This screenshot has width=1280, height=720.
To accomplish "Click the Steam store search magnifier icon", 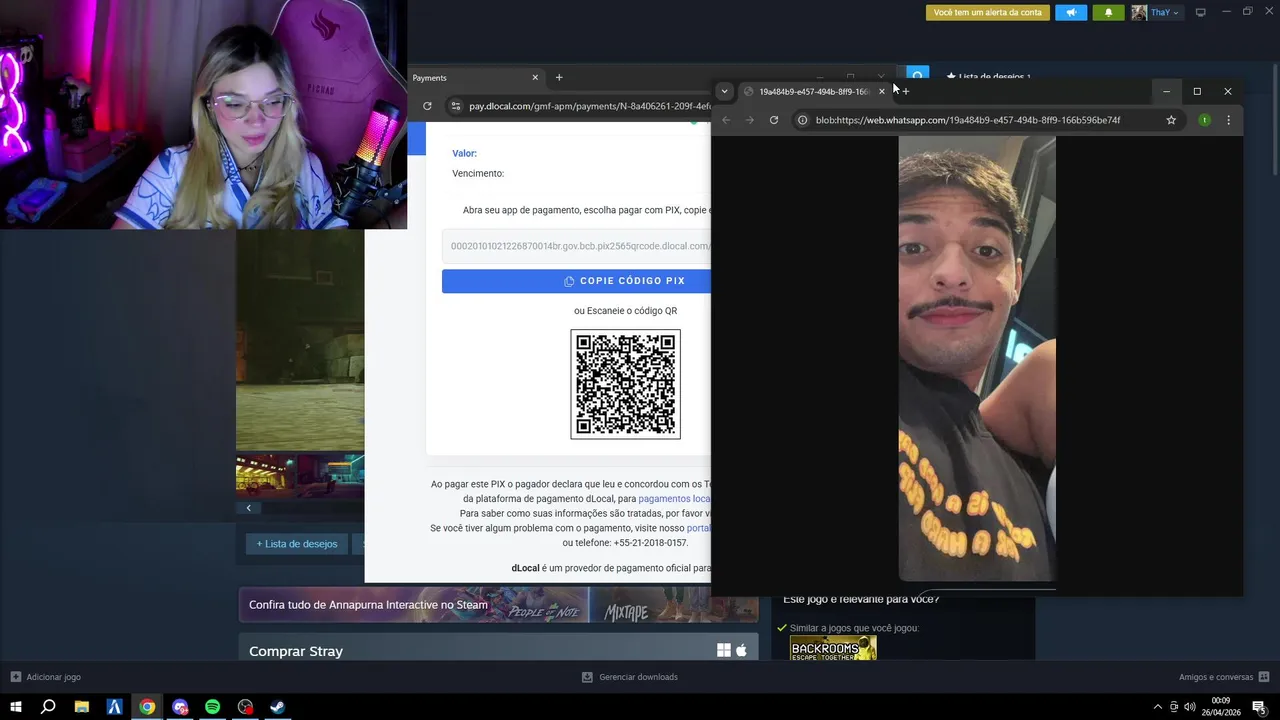I will point(918,74).
